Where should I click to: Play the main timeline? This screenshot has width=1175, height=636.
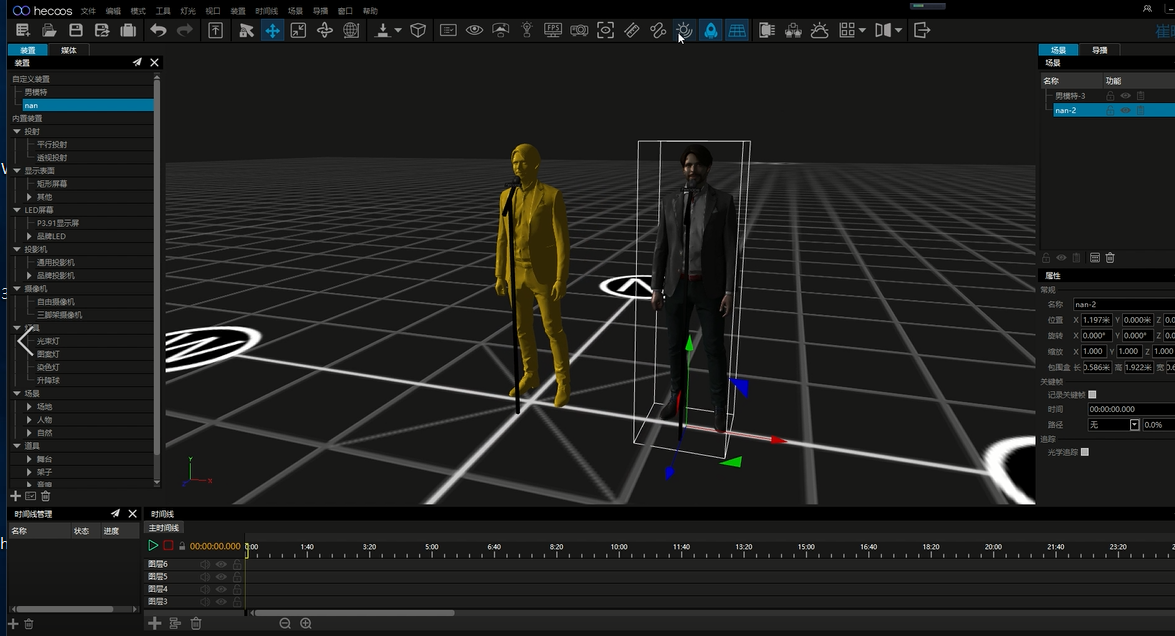pyautogui.click(x=153, y=545)
